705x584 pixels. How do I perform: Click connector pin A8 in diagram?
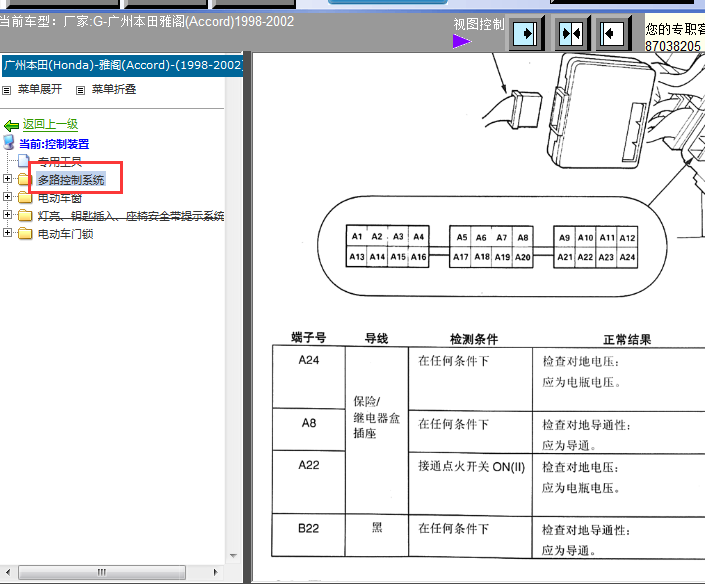point(522,237)
